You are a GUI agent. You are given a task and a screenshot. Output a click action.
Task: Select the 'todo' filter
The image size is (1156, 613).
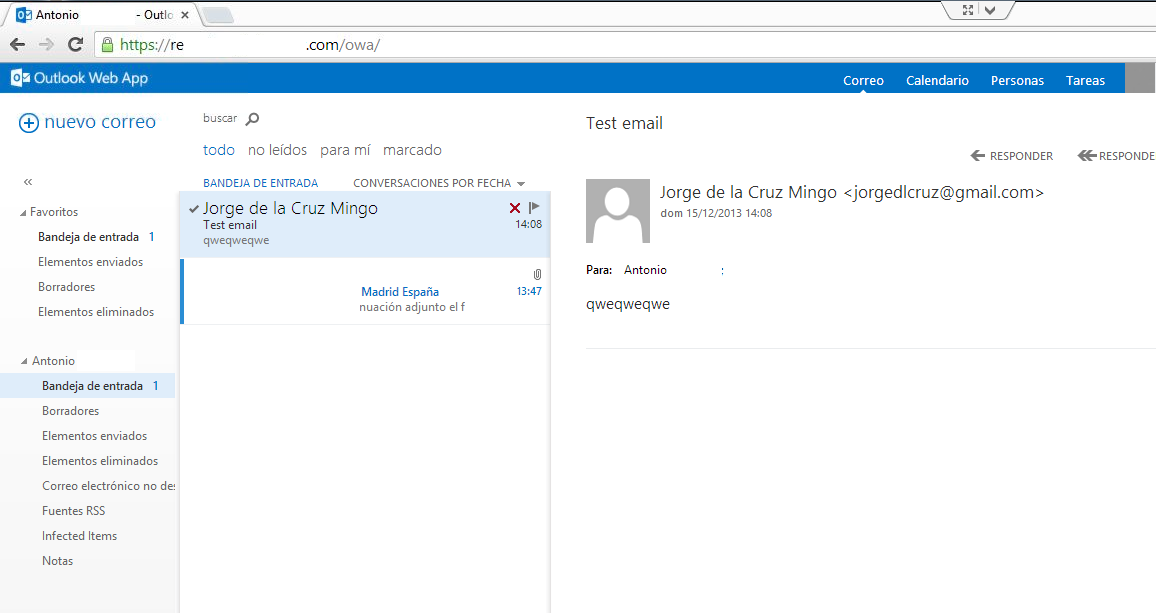tap(219, 150)
